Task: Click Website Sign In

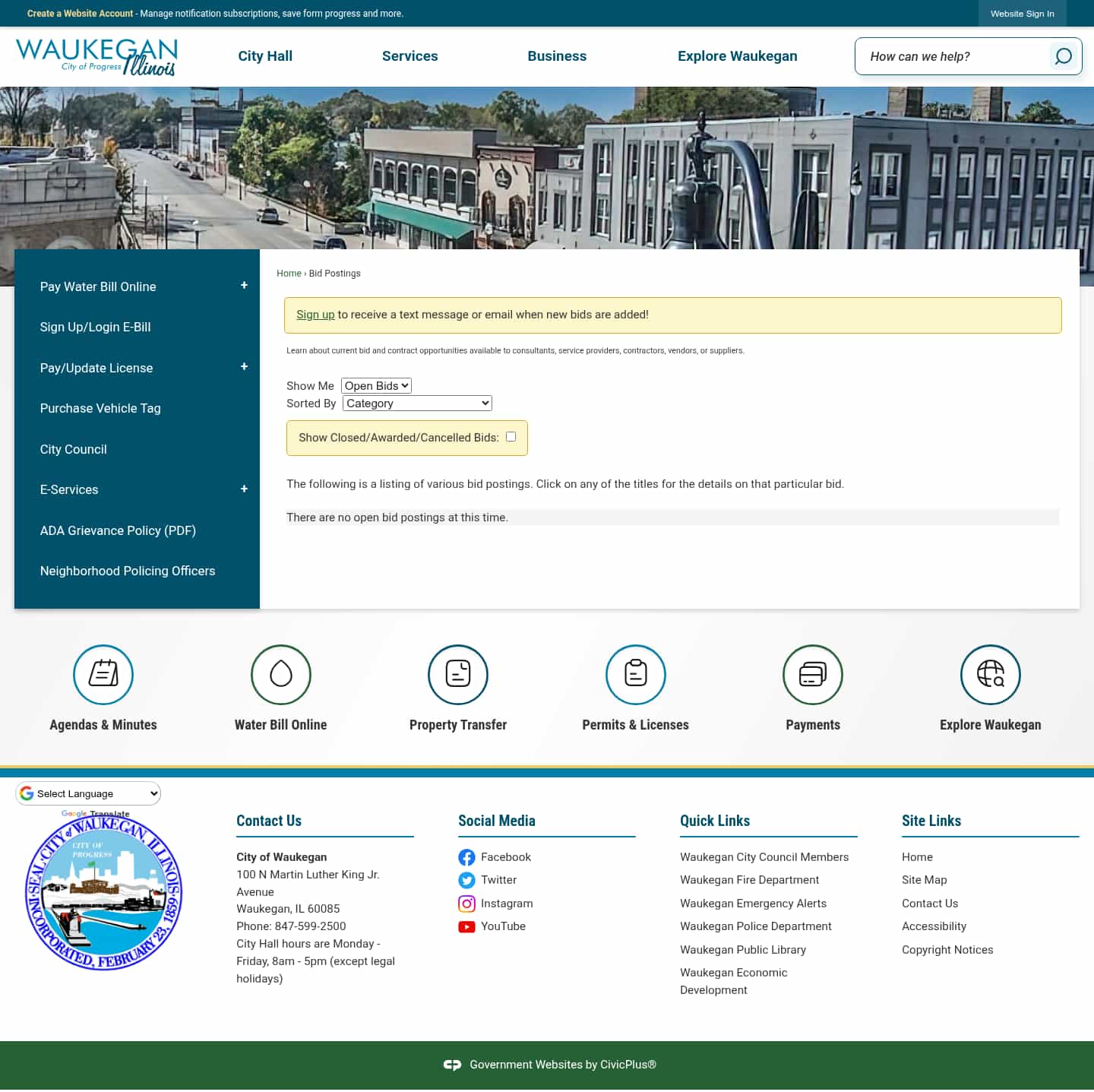Action: coord(1022,13)
